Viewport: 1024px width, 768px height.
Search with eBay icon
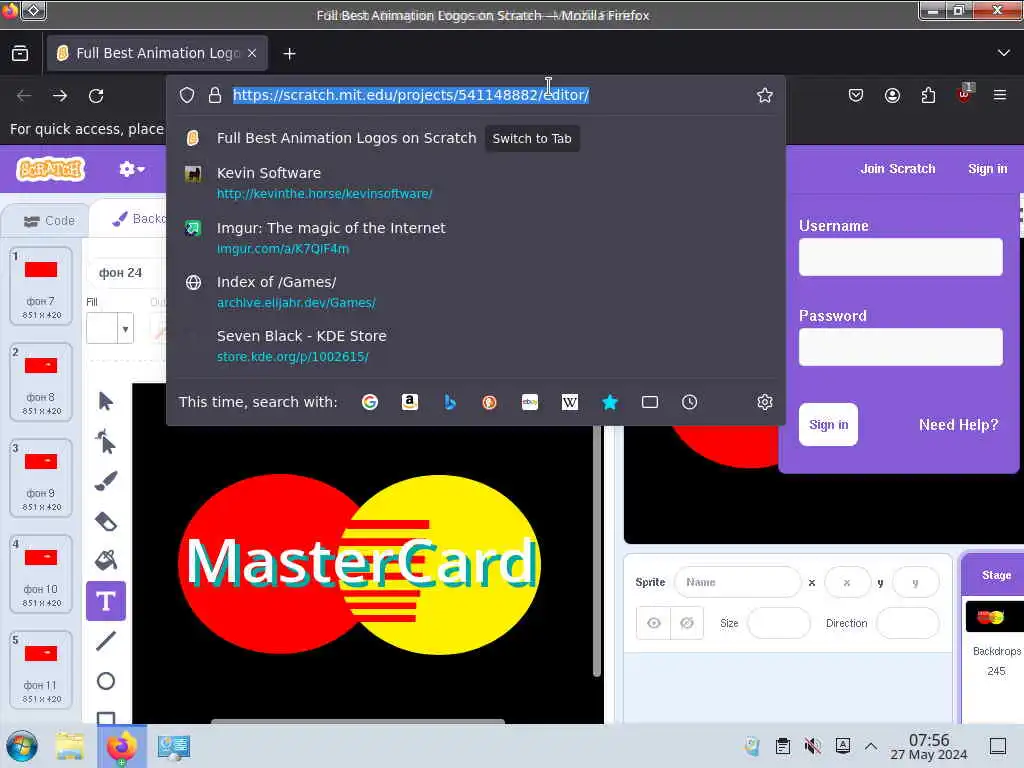[530, 402]
